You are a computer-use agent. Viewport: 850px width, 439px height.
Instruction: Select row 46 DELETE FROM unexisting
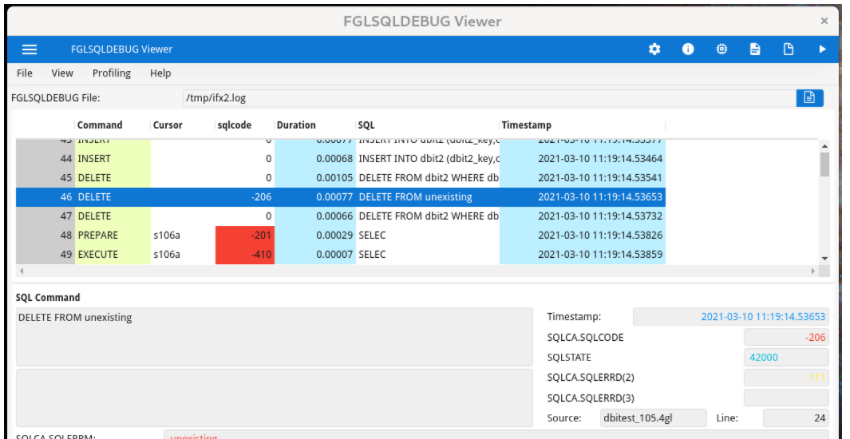pos(340,197)
